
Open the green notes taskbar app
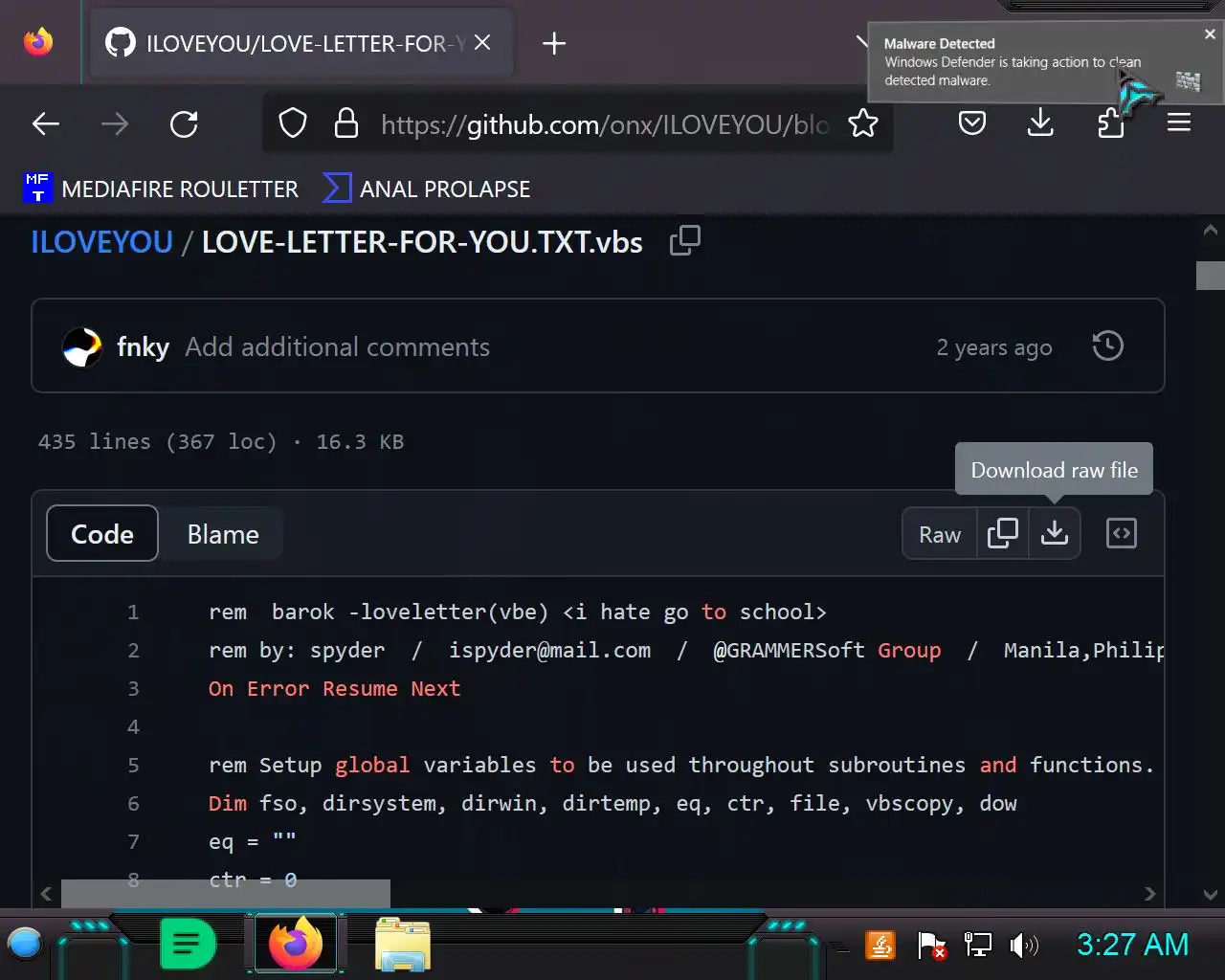click(x=188, y=945)
